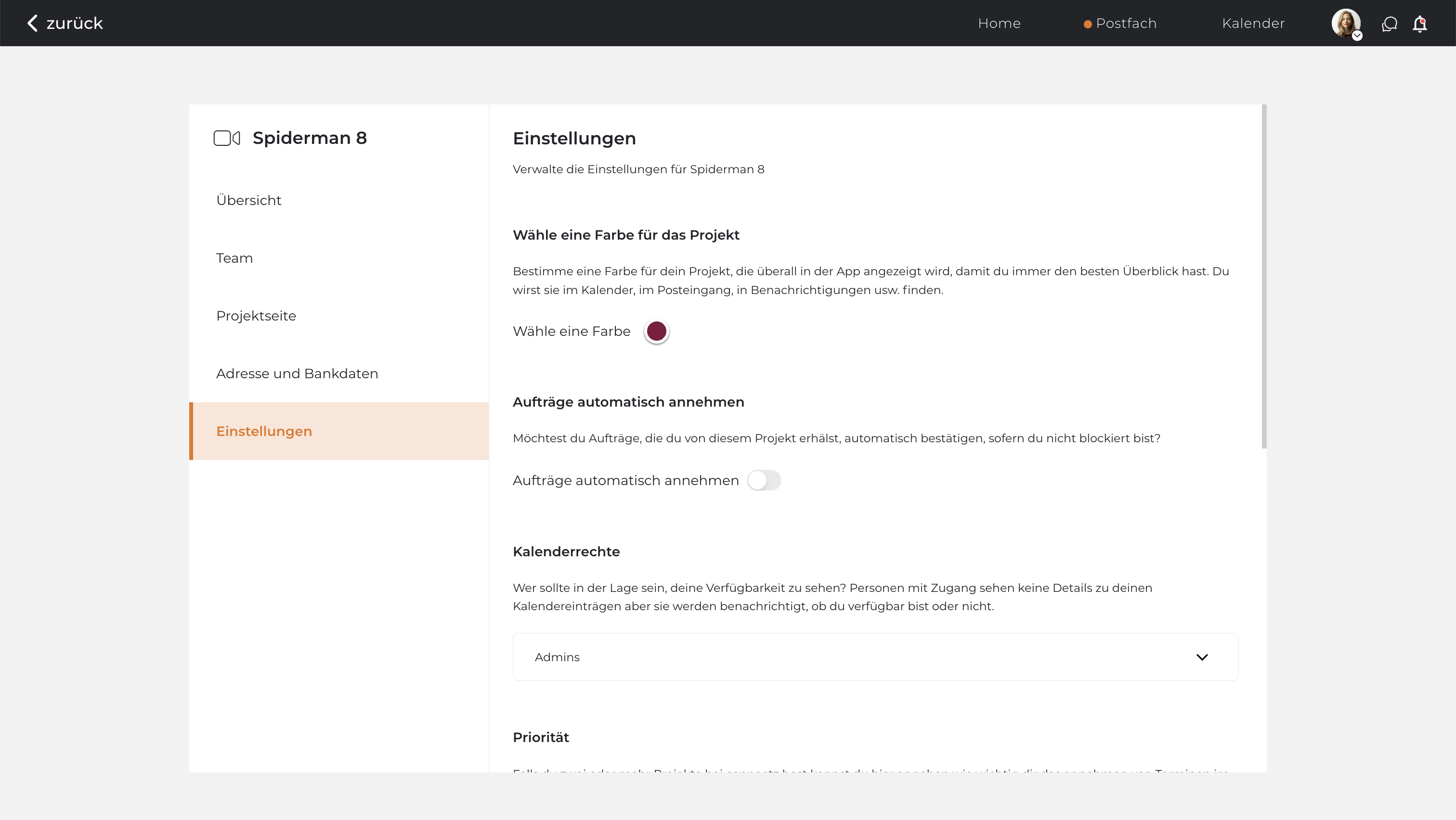Click the video camera project icon
Viewport: 1456px width, 820px height.
(227, 138)
